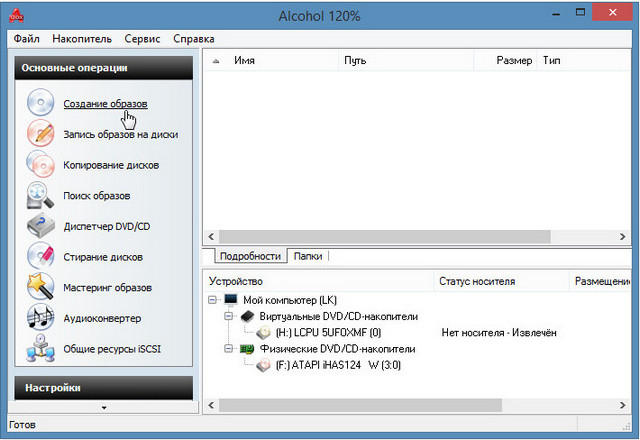This screenshot has height=440, width=640.
Task: Collapse Физические DVD/CD-накопители node
Action: 229,349
